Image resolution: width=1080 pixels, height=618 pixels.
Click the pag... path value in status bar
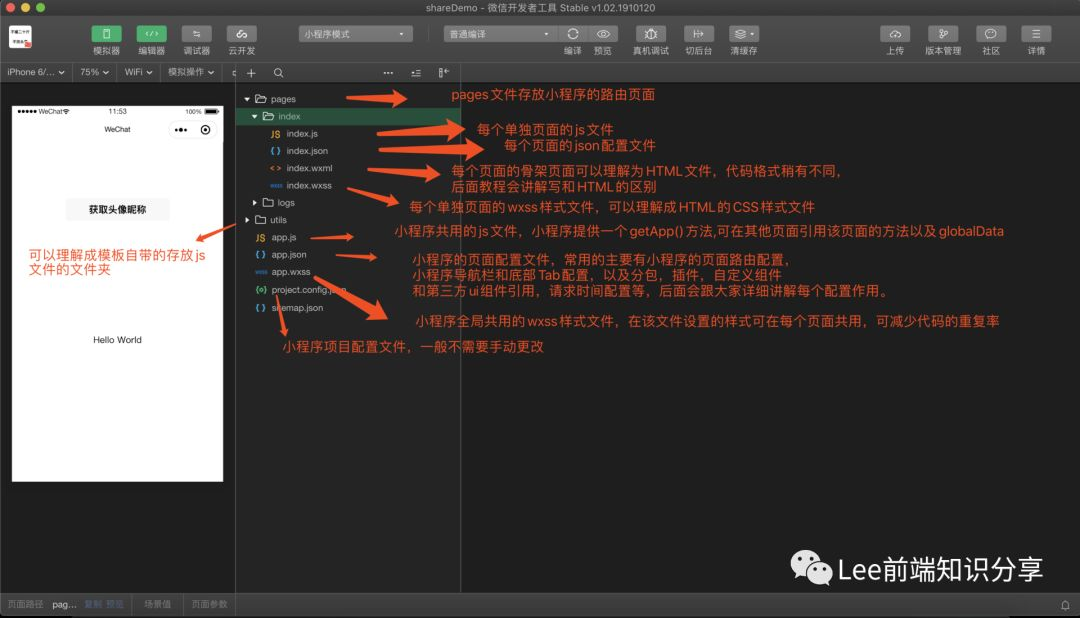point(64,604)
